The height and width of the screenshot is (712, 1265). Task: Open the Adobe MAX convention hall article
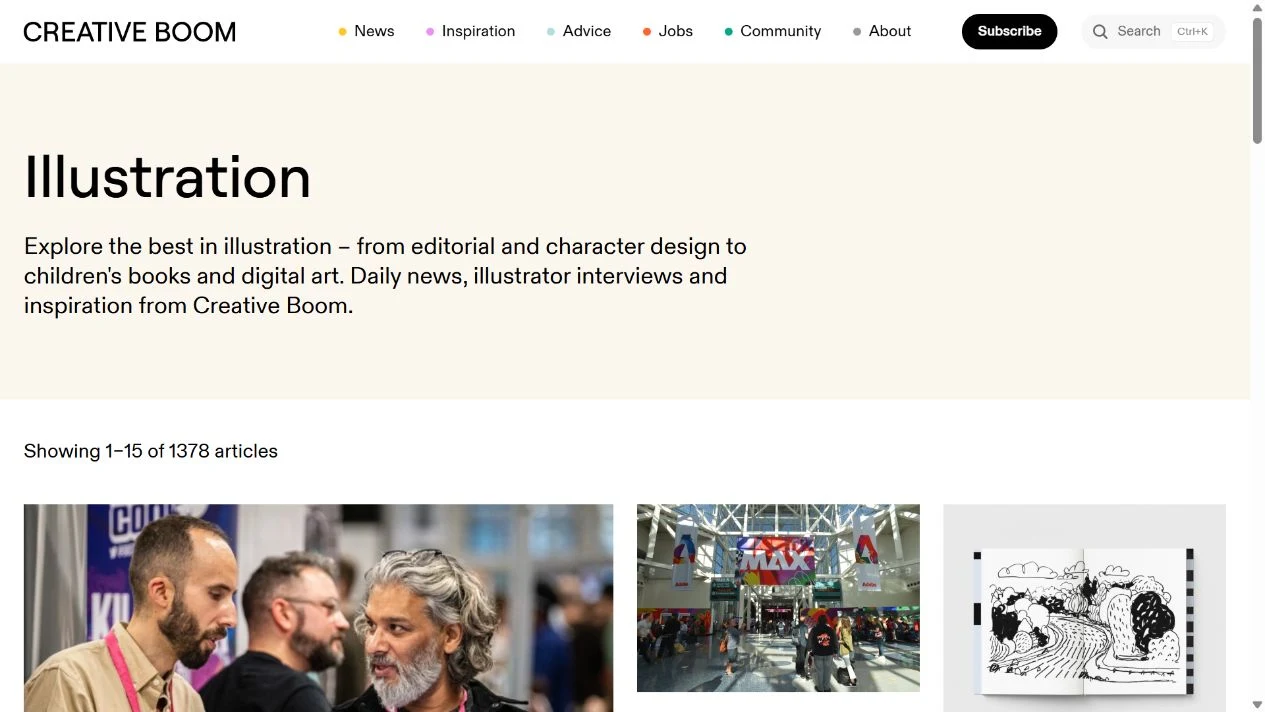(778, 598)
